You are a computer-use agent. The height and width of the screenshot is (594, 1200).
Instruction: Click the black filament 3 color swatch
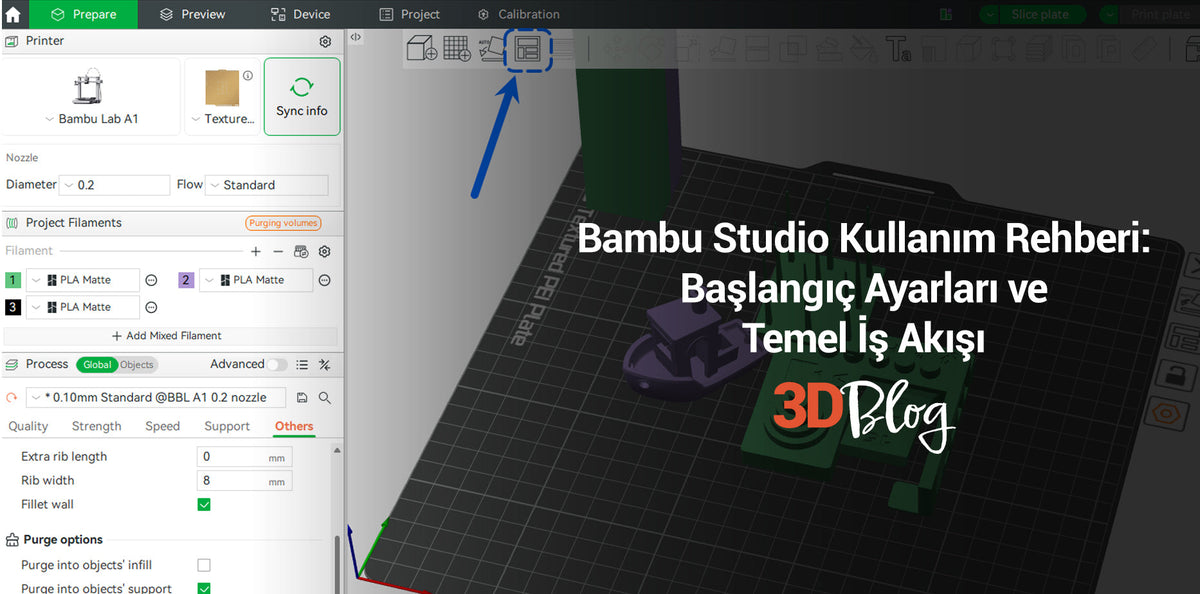(x=13, y=307)
